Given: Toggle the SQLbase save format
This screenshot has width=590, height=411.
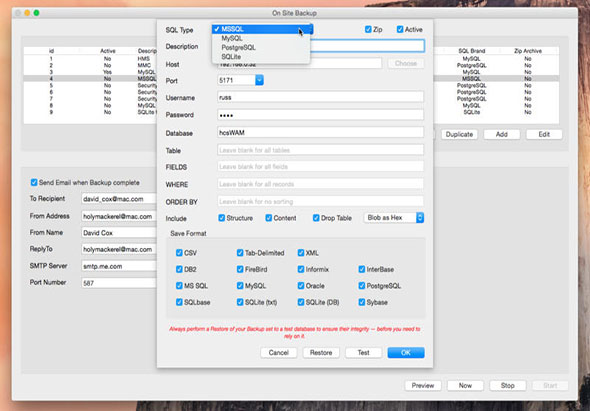Looking at the screenshot, I should coord(179,302).
